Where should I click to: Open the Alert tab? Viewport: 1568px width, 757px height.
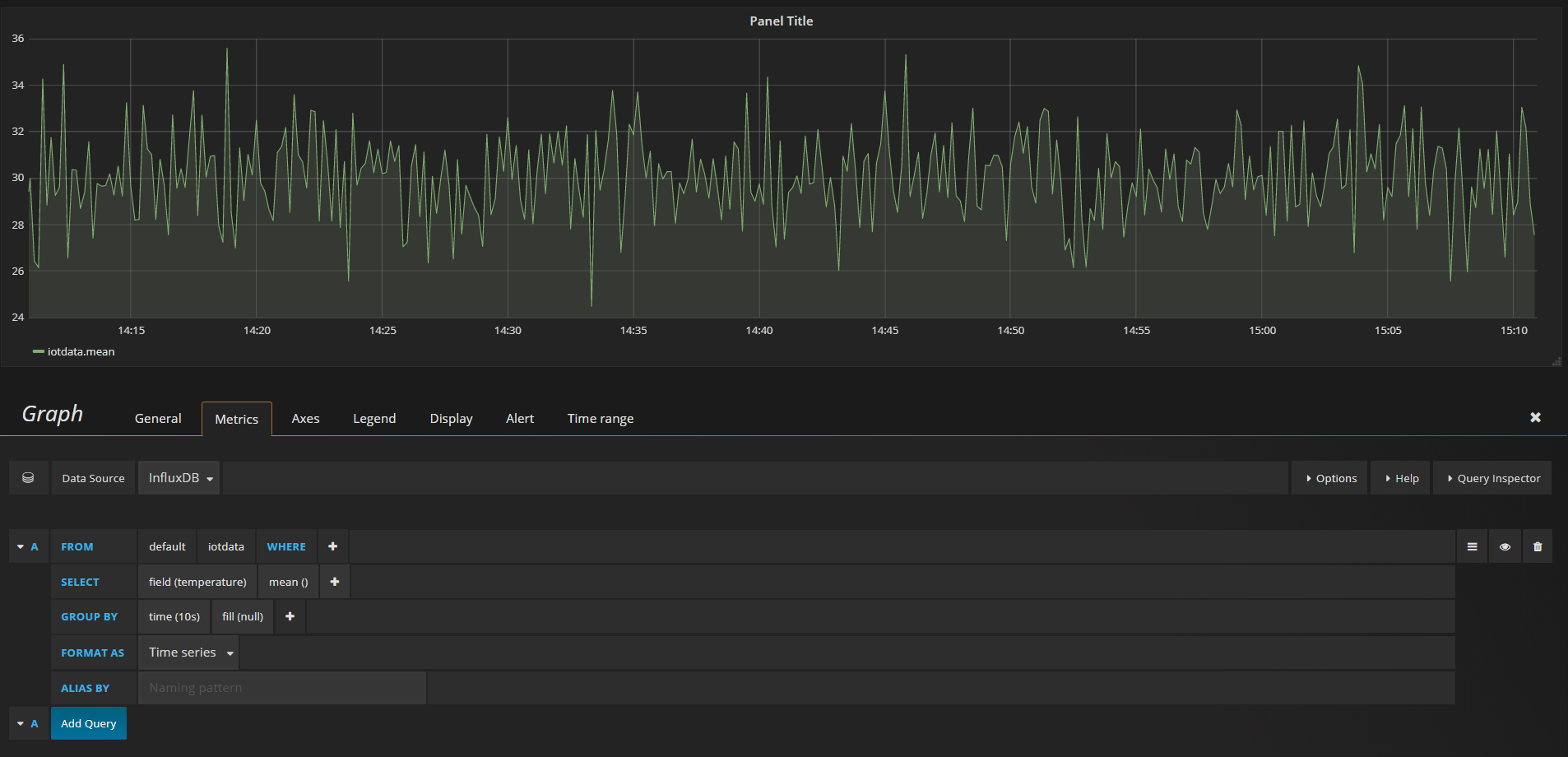[519, 419]
